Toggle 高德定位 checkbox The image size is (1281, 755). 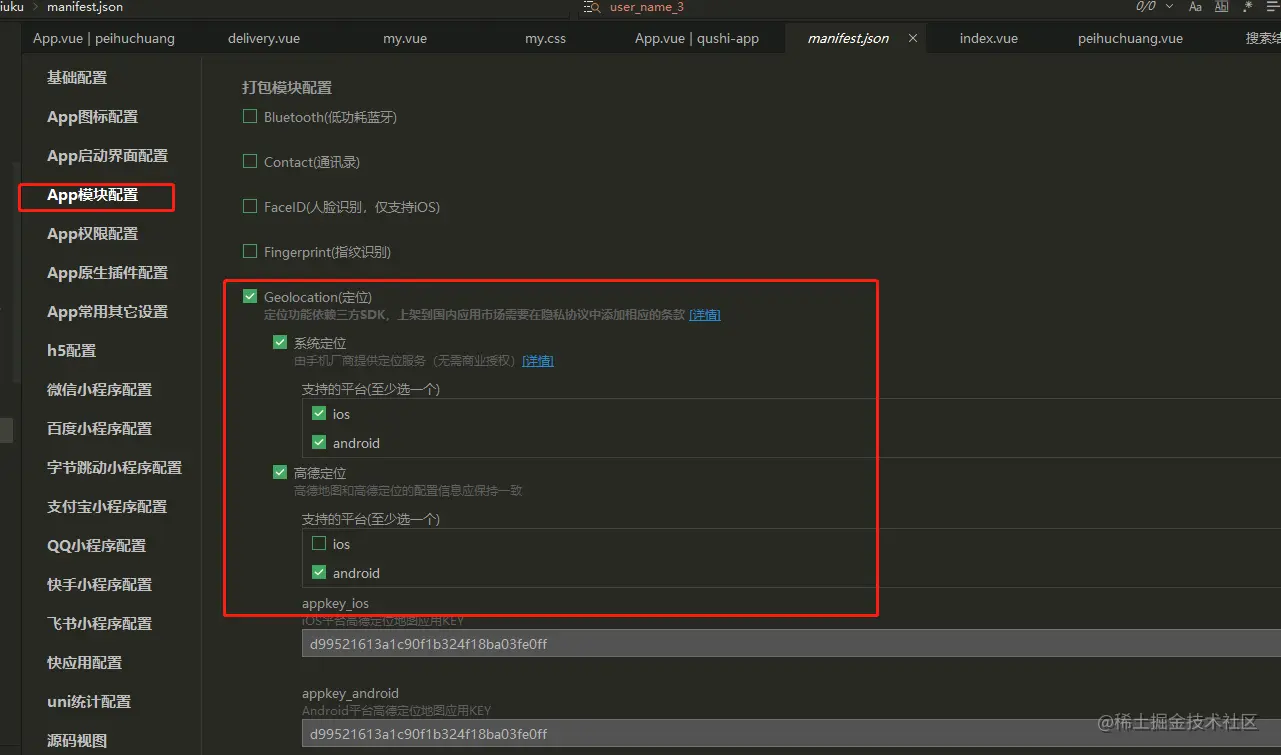280,472
